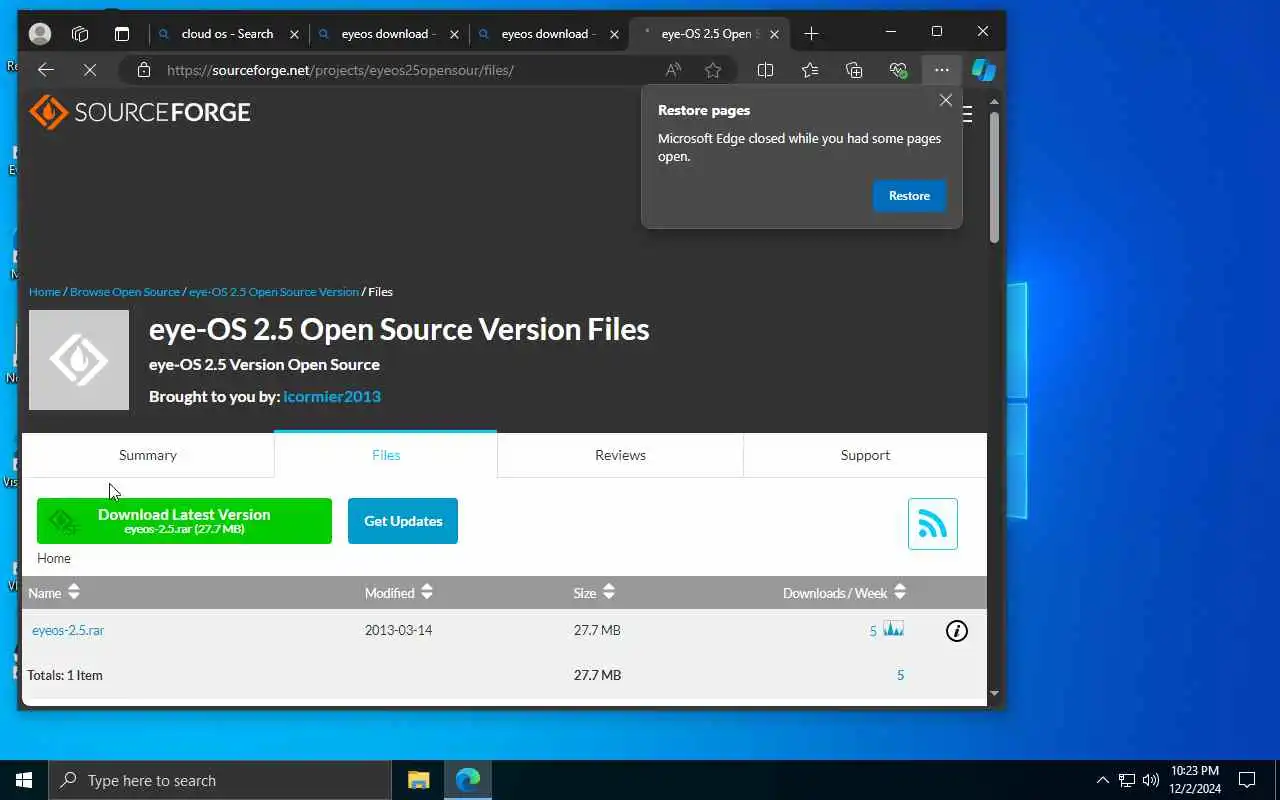Click the address bar URL field

tap(400, 70)
